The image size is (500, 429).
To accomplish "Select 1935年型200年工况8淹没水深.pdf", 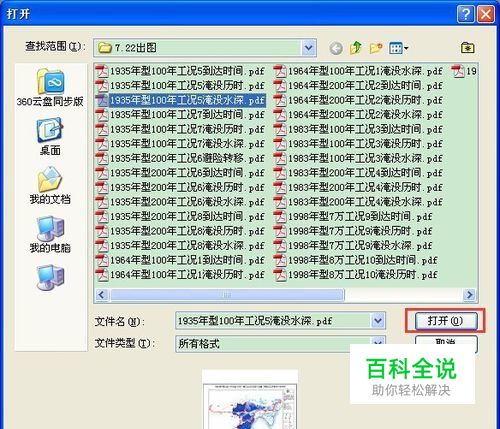I will [x=180, y=246].
